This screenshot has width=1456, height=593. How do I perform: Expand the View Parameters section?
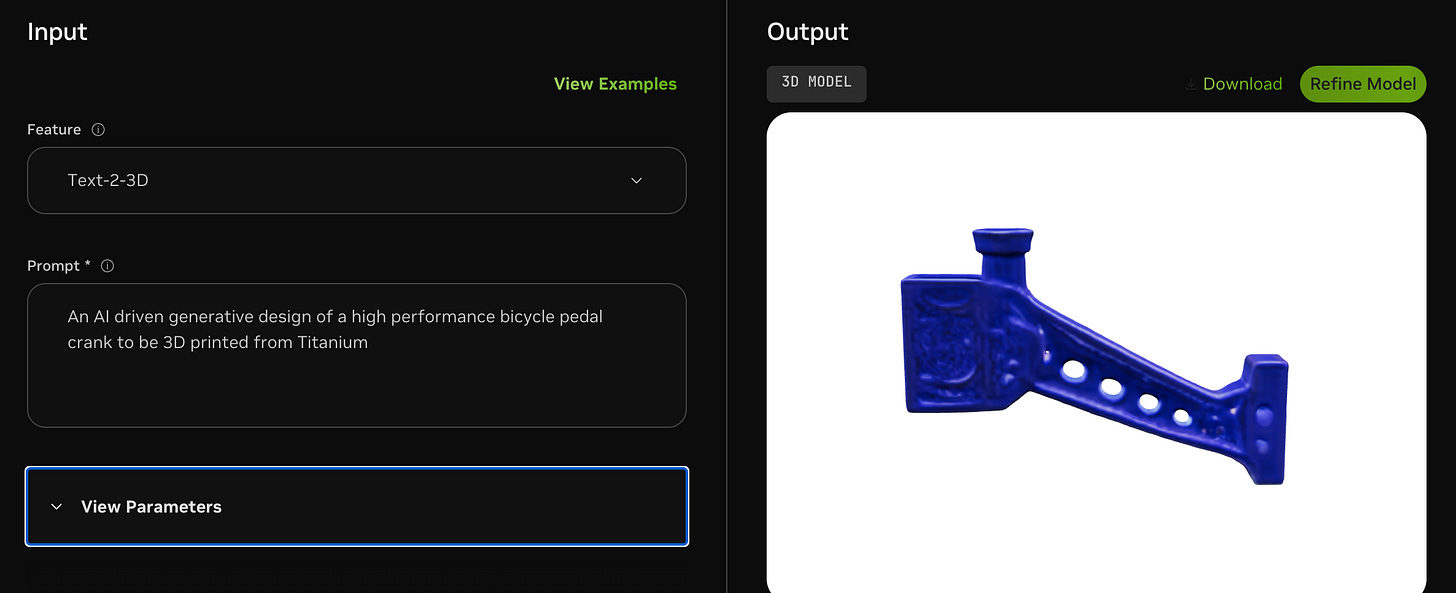(357, 507)
